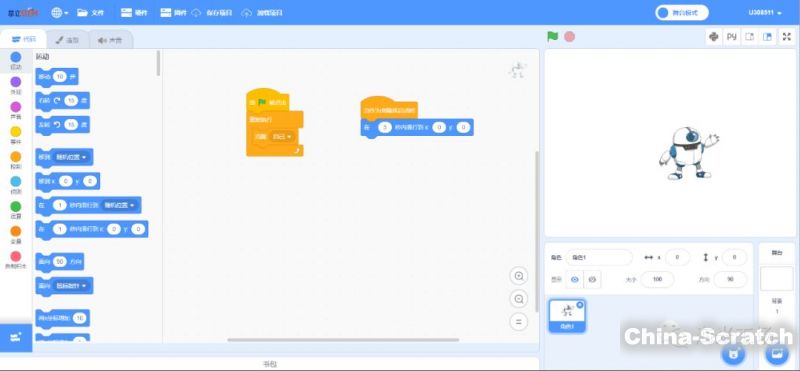Zoom out the code workspace
Screen dimensions: 800x371
(x=519, y=299)
